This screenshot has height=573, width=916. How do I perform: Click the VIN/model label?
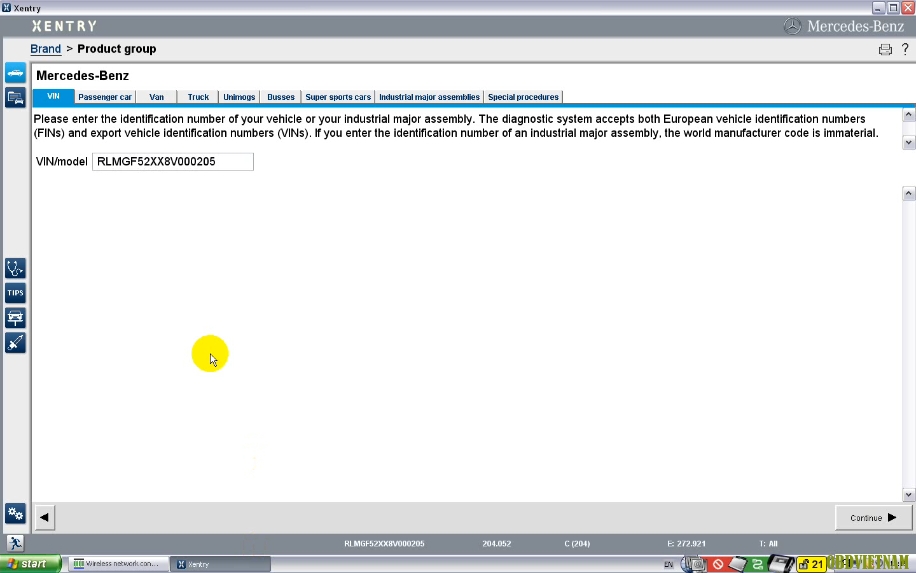coord(61,162)
